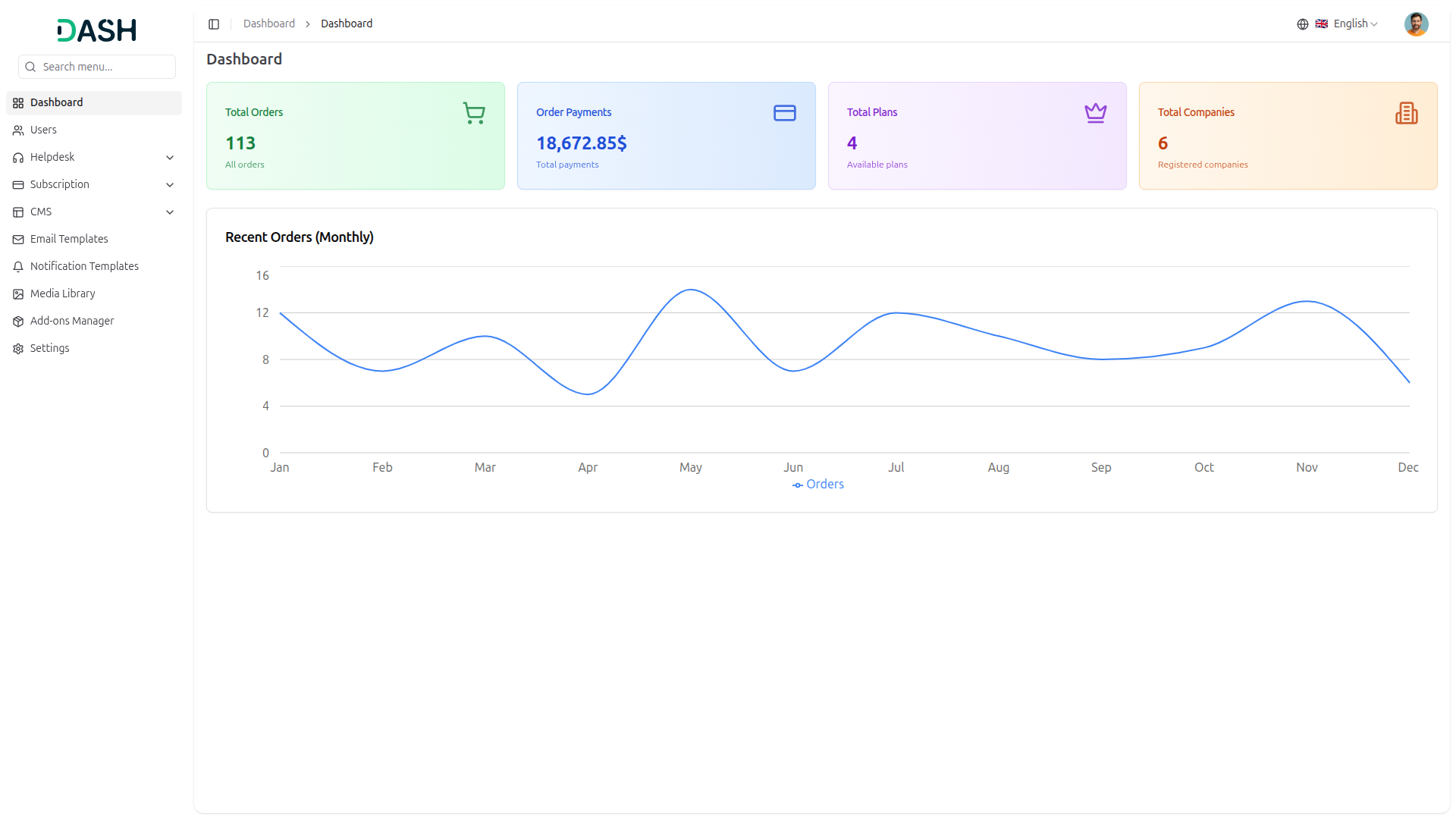Open the English language dropdown
1456x819 pixels.
(1347, 24)
